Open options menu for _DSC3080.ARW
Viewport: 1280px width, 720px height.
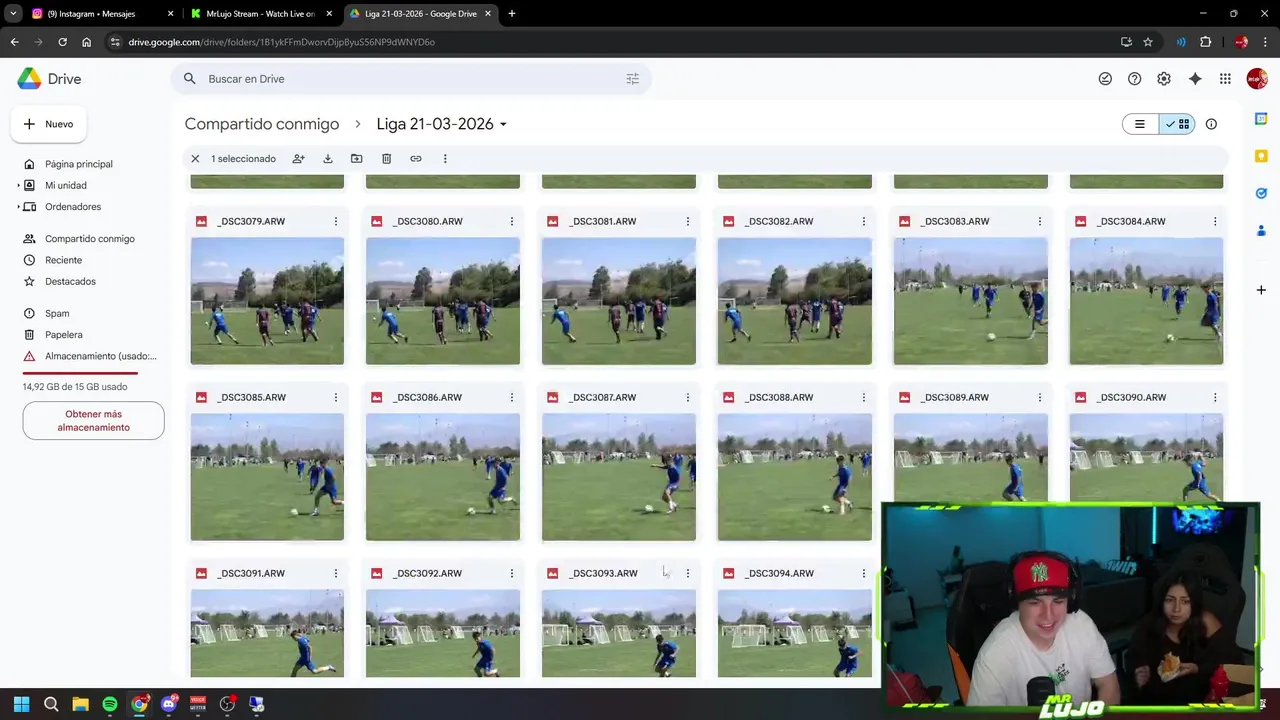pos(512,221)
